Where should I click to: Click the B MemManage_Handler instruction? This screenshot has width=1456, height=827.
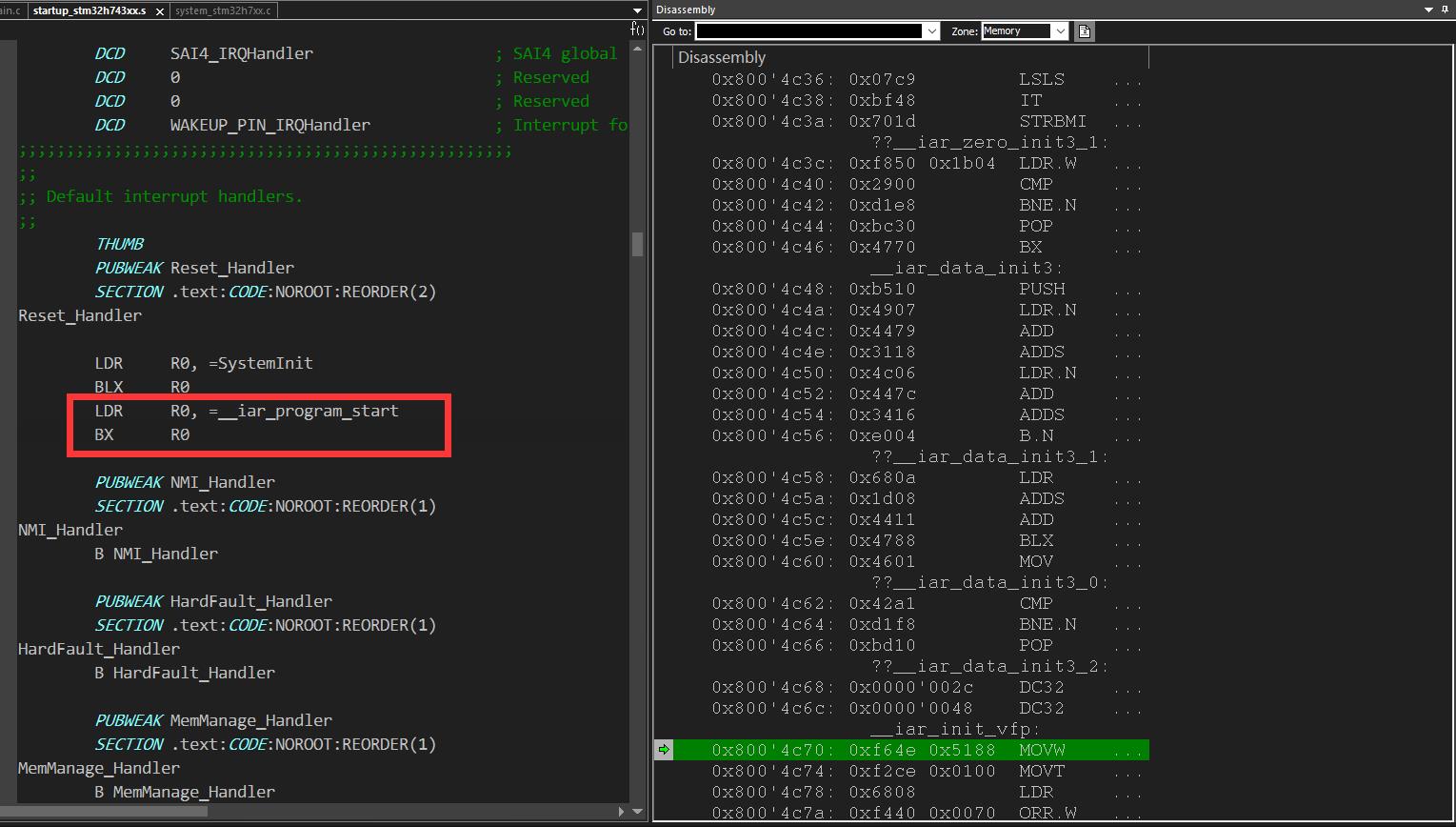pos(185,792)
